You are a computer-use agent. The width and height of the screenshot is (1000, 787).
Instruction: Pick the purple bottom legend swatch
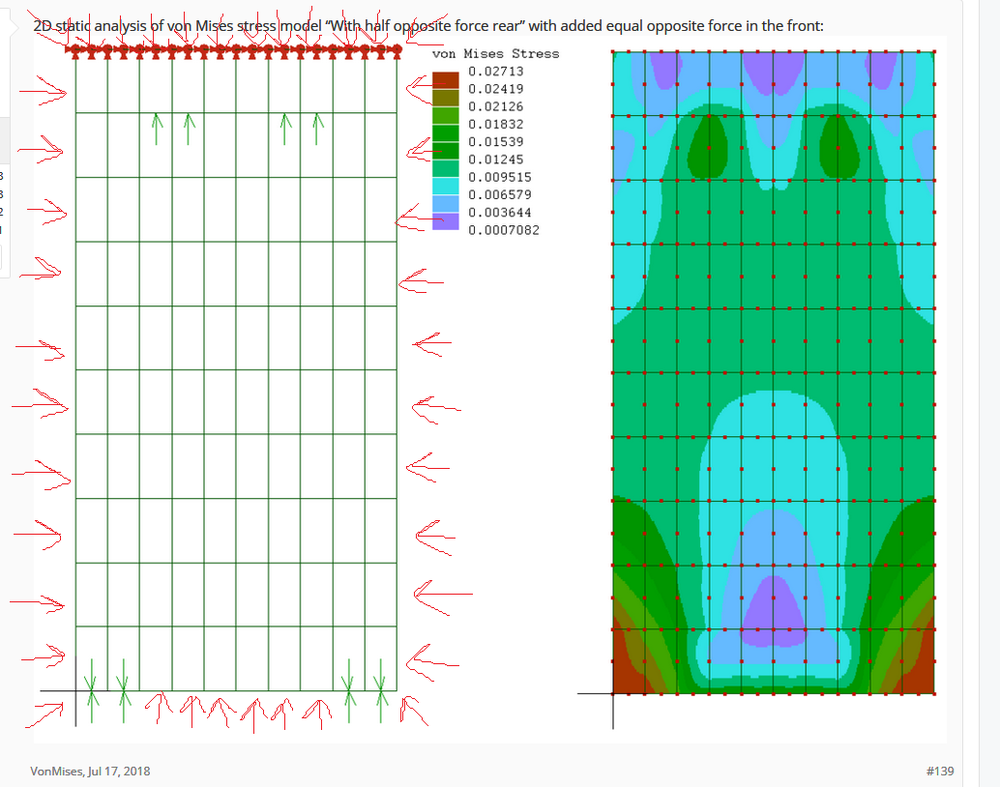445,222
